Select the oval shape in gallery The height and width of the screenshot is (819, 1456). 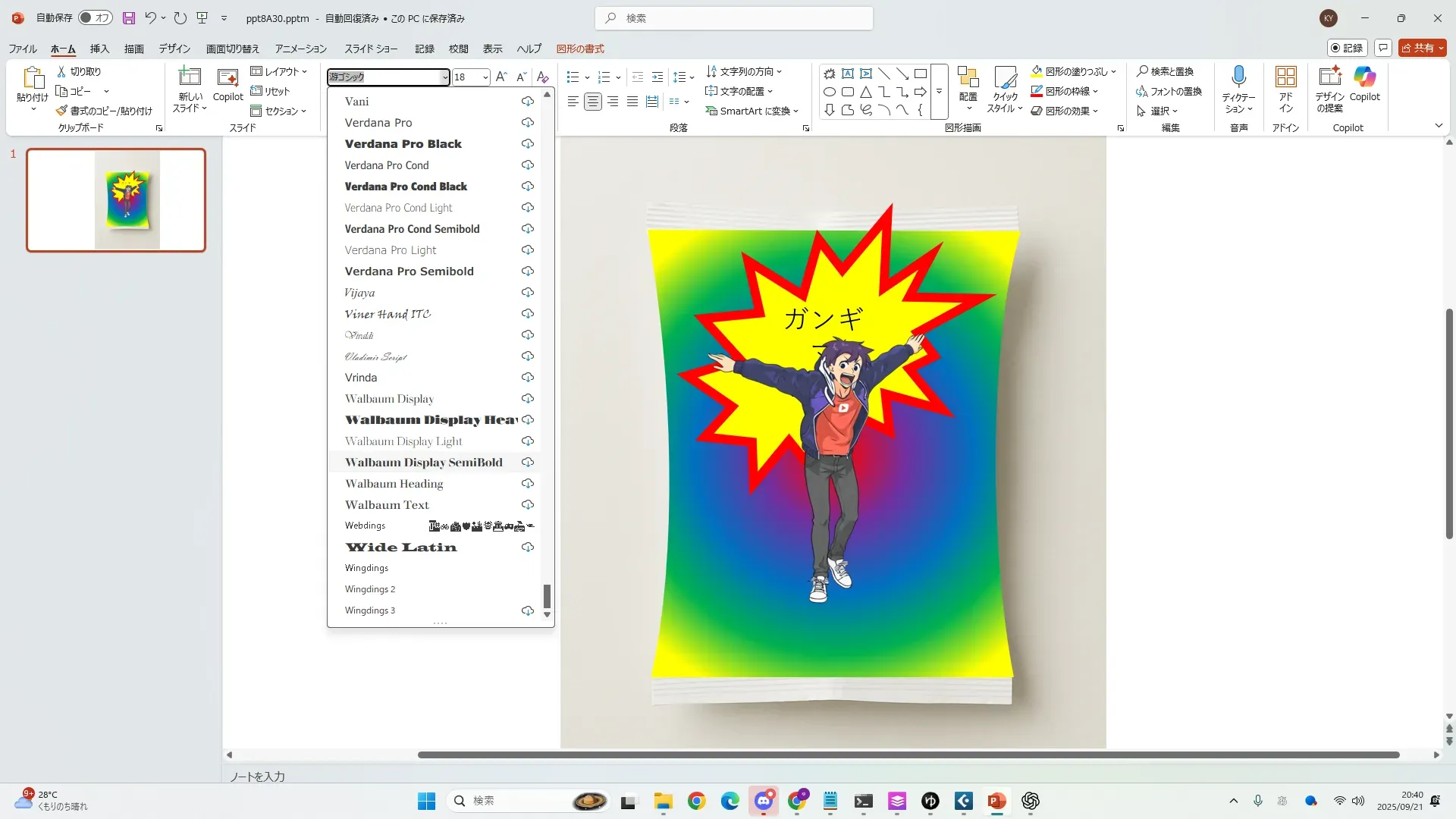point(830,93)
